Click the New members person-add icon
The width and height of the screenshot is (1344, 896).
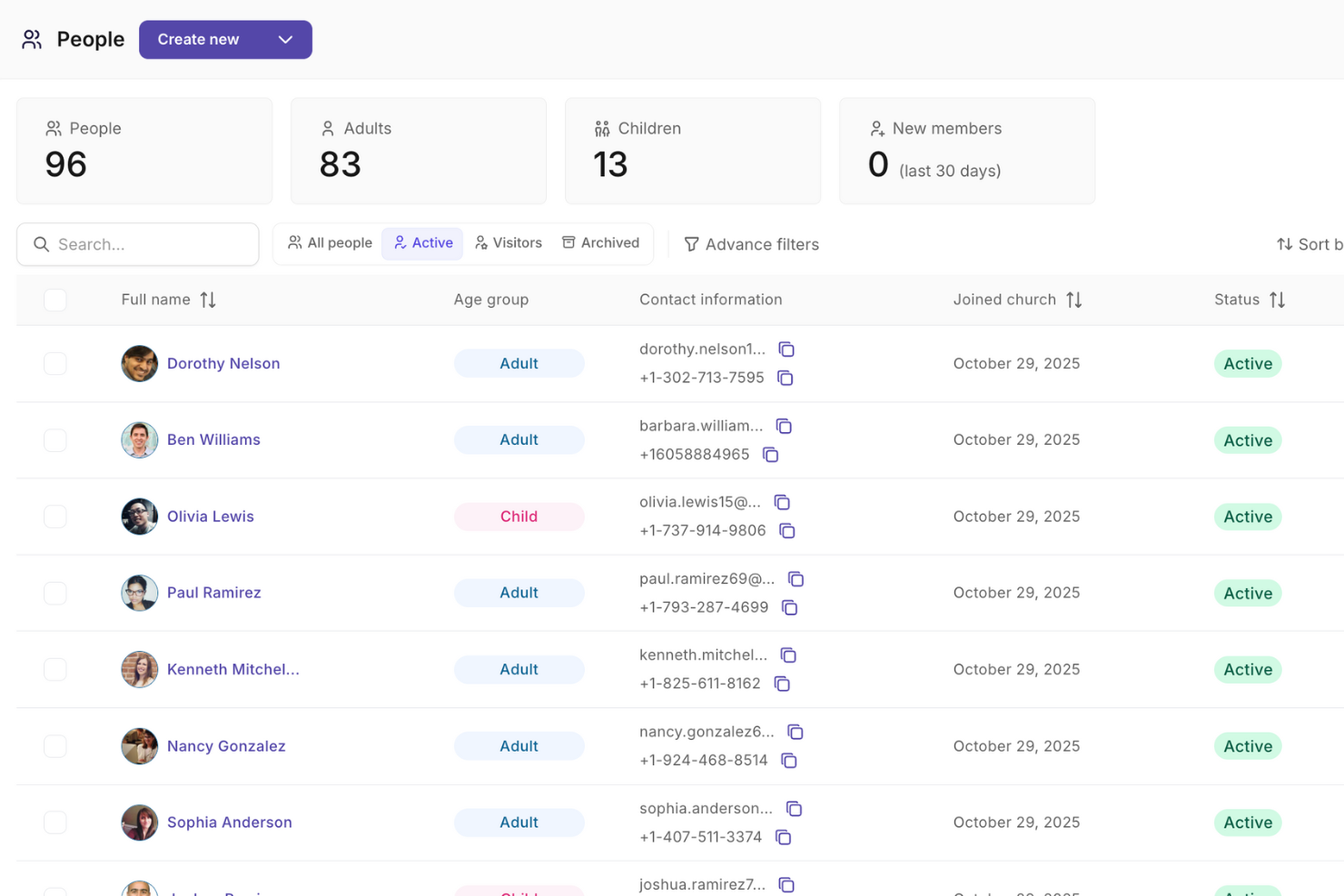(x=877, y=128)
